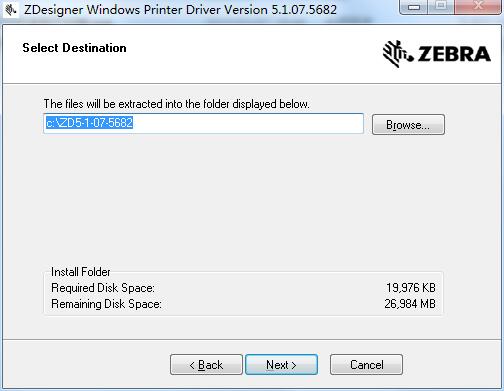Cancel the driver extraction
504x391 pixels.
coord(366,365)
